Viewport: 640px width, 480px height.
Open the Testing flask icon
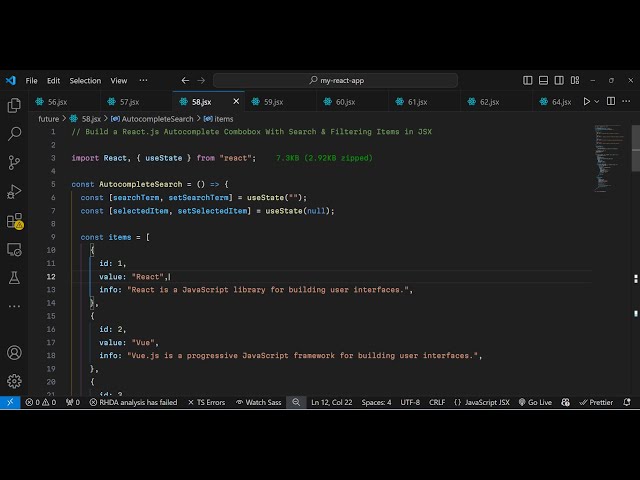[14, 278]
